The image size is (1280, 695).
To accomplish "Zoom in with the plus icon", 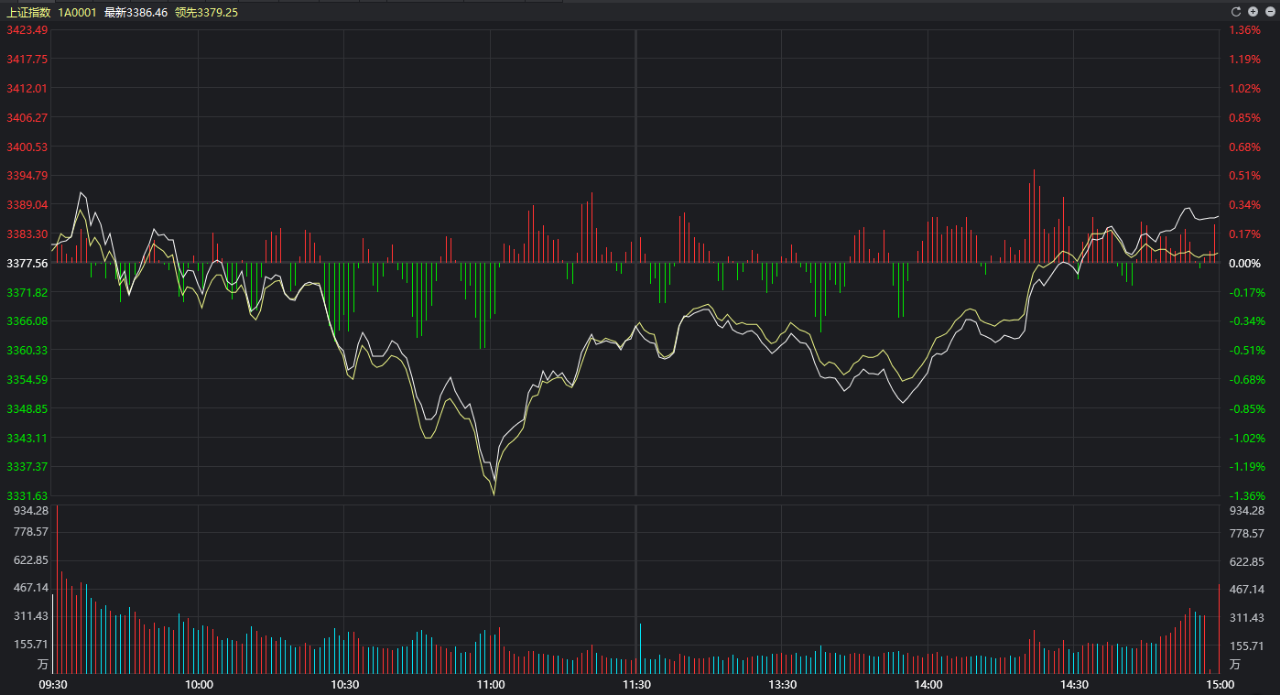I will (x=1253, y=11).
